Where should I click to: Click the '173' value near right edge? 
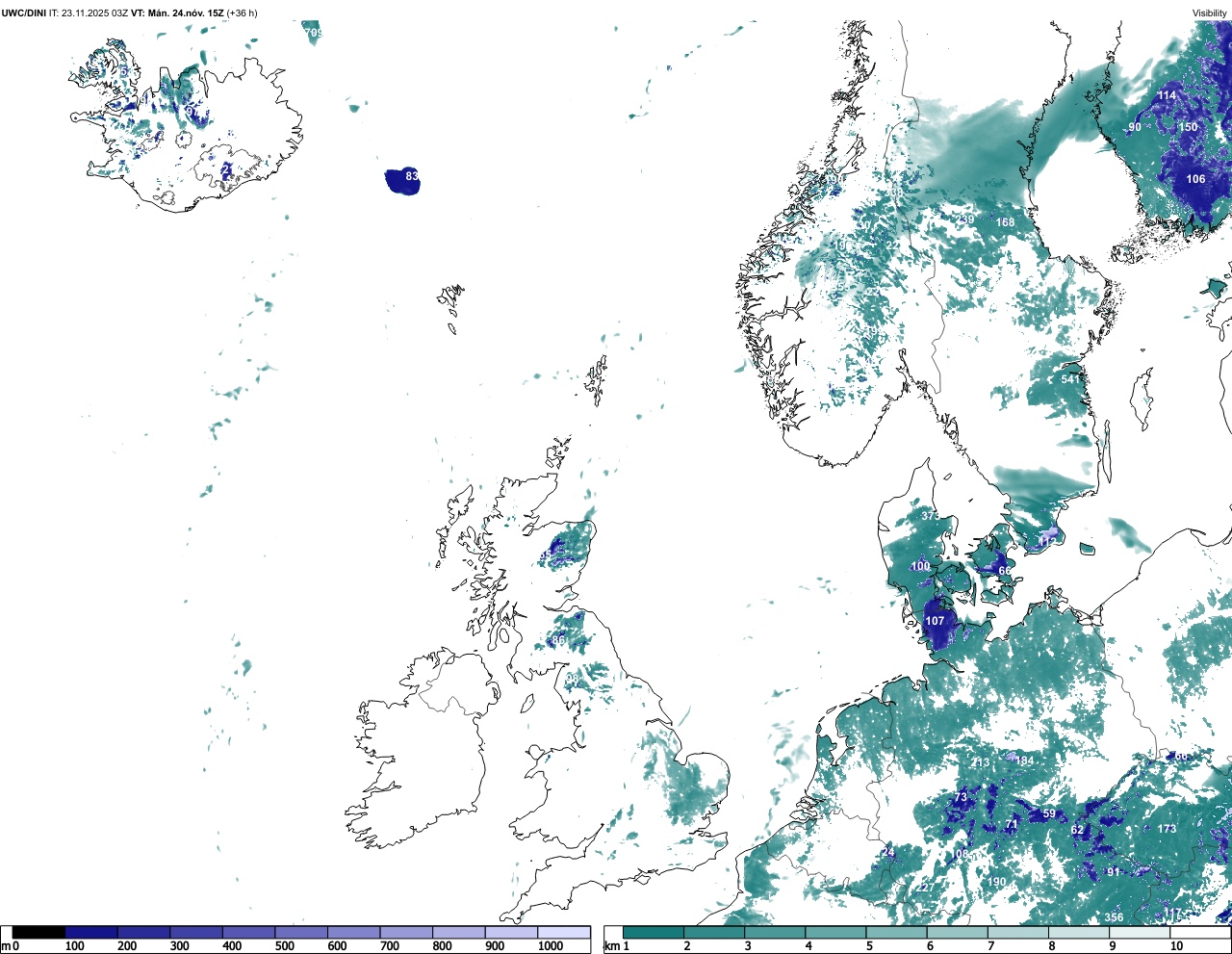[1167, 829]
